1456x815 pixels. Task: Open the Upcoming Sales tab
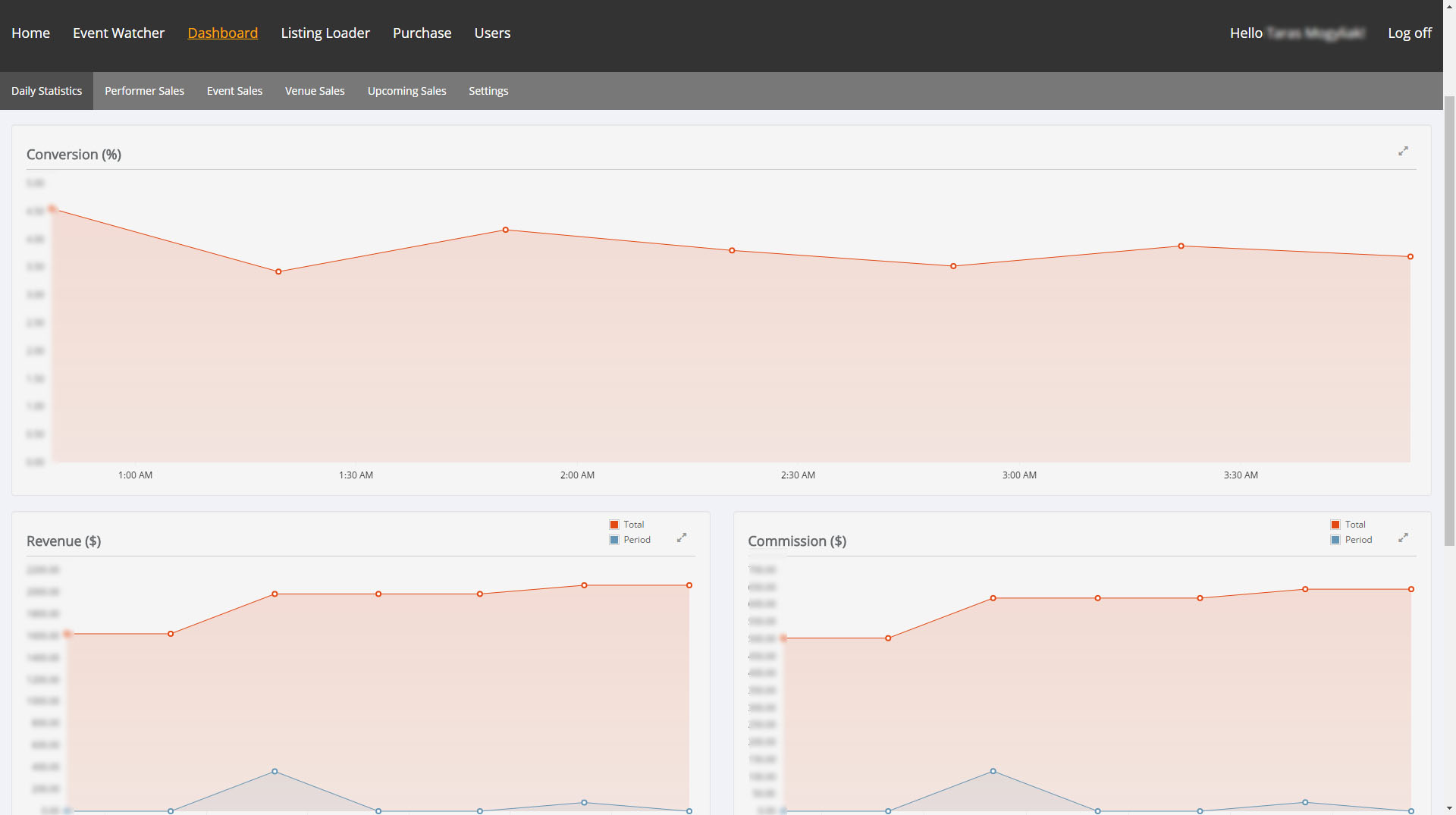406,91
